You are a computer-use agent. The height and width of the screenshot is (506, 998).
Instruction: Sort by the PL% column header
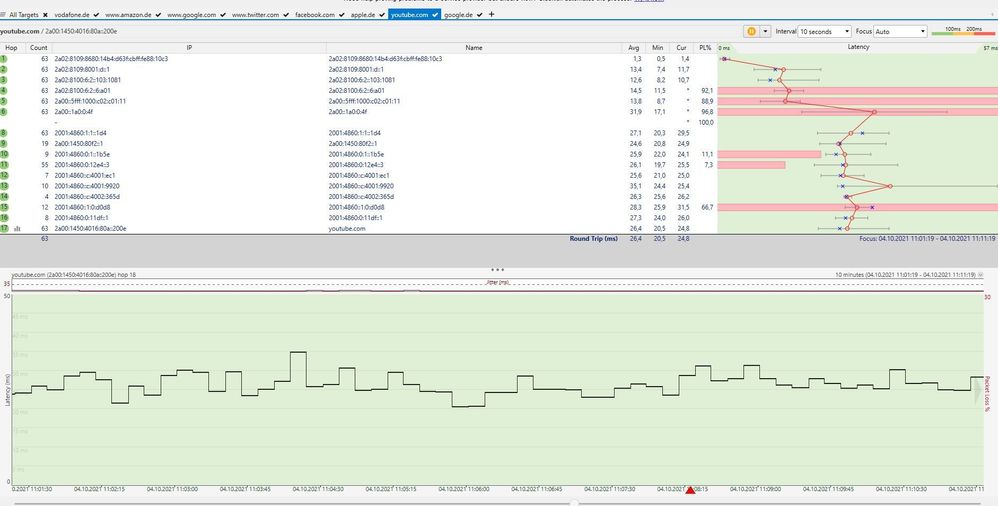point(705,48)
